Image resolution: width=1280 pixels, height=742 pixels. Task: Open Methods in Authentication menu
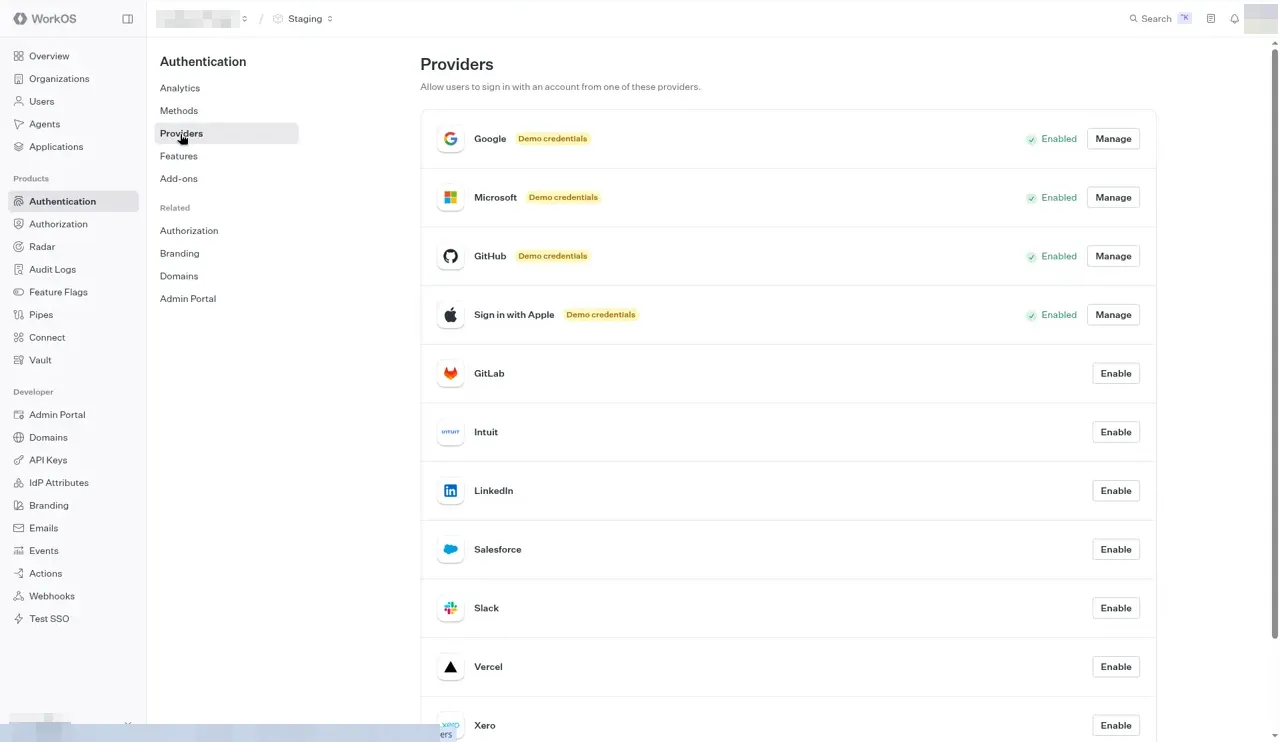coord(179,111)
